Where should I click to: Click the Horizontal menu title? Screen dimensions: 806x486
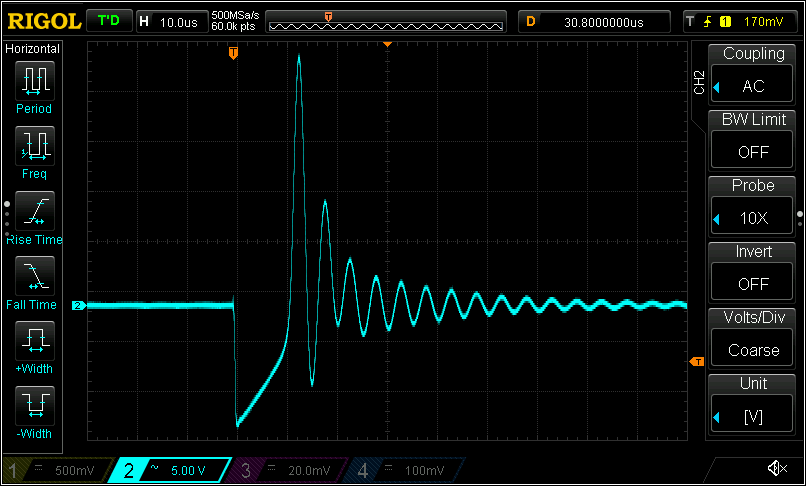point(32,49)
